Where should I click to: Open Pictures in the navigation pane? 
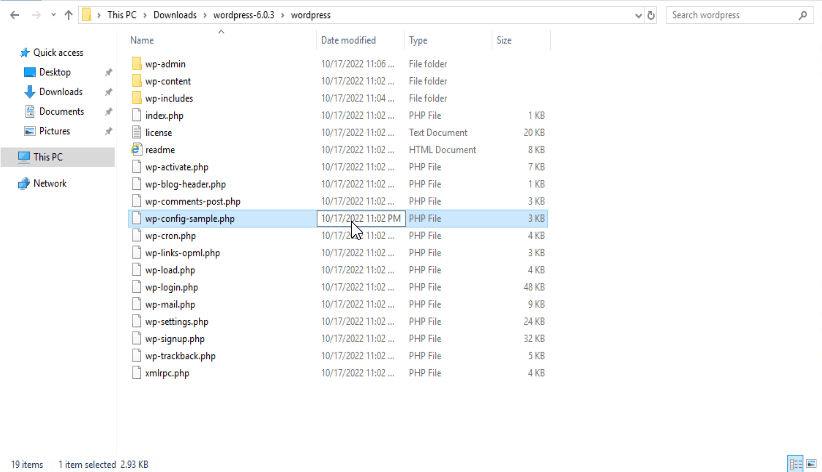[55, 131]
